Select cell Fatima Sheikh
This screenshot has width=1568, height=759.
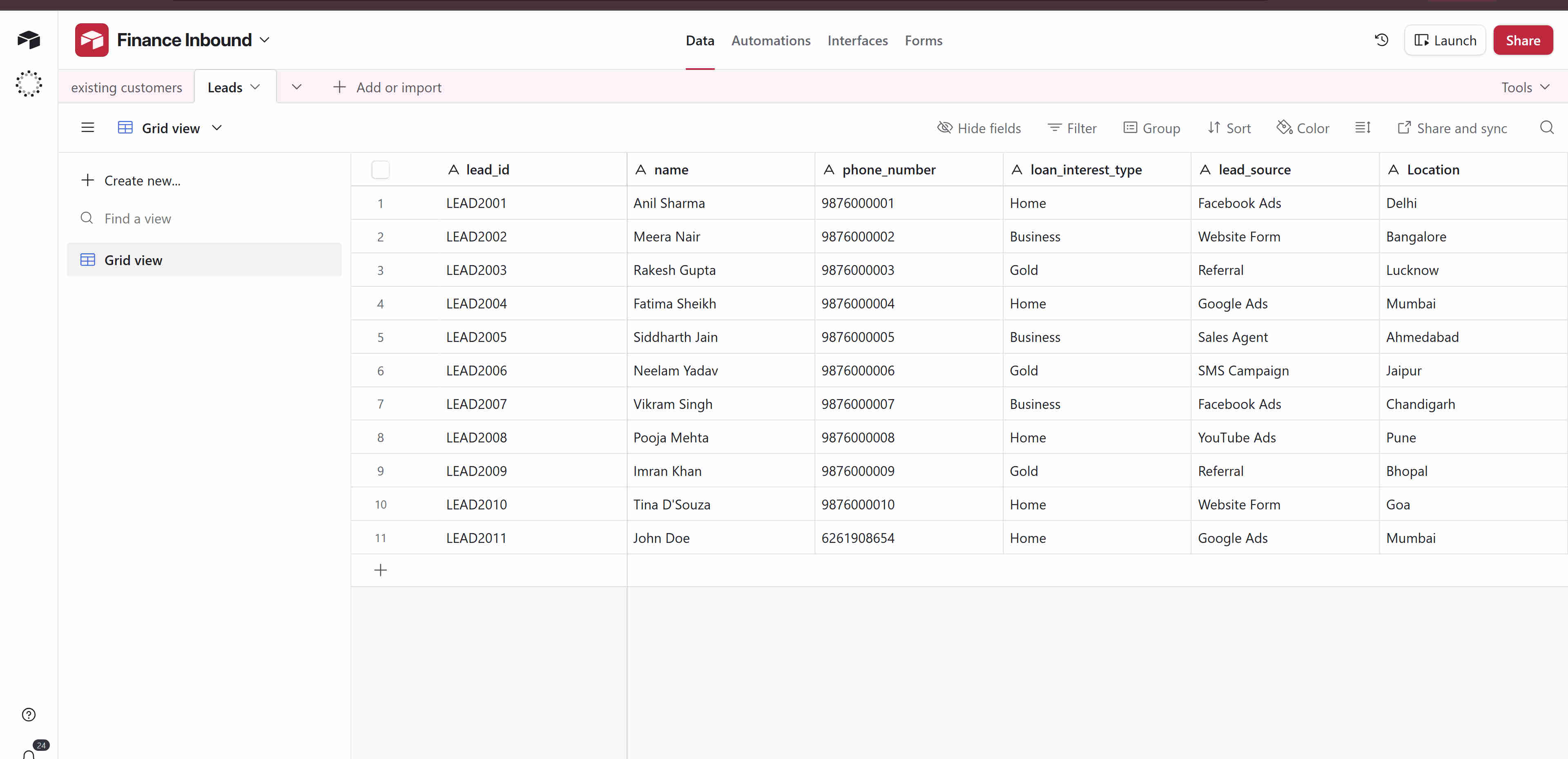click(721, 303)
